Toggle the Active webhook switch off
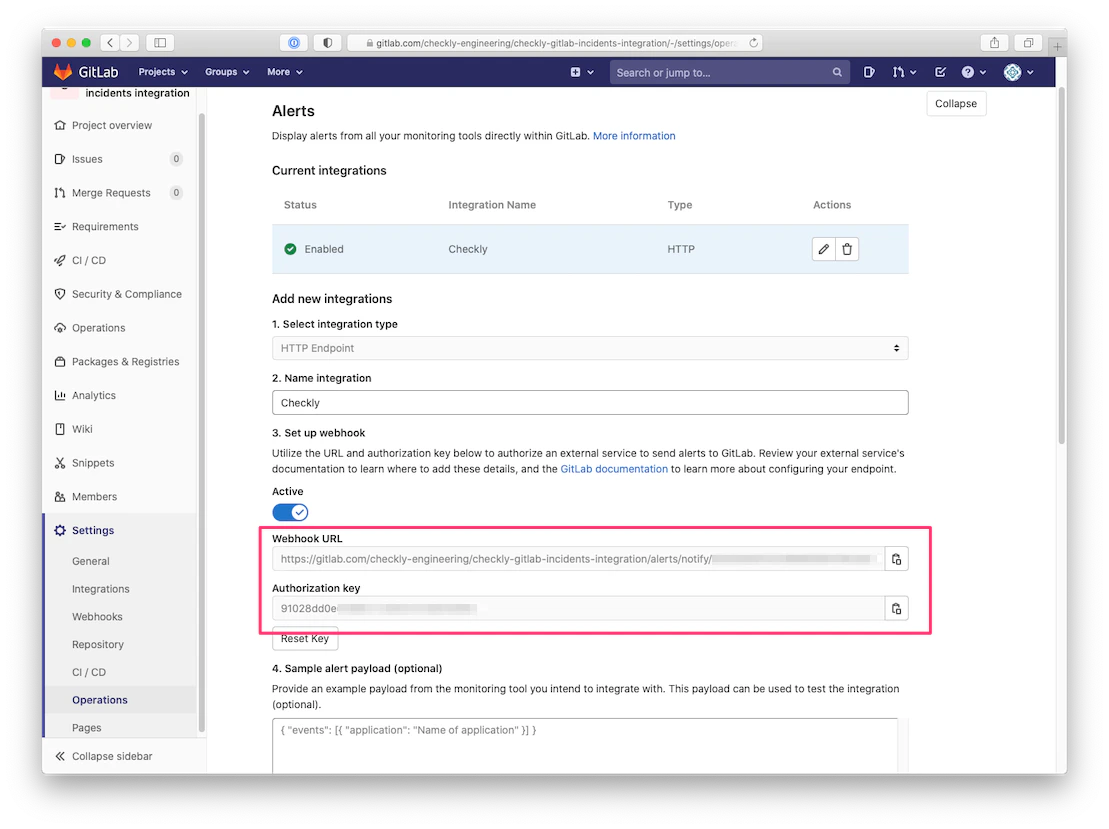The width and height of the screenshot is (1109, 829). click(290, 512)
